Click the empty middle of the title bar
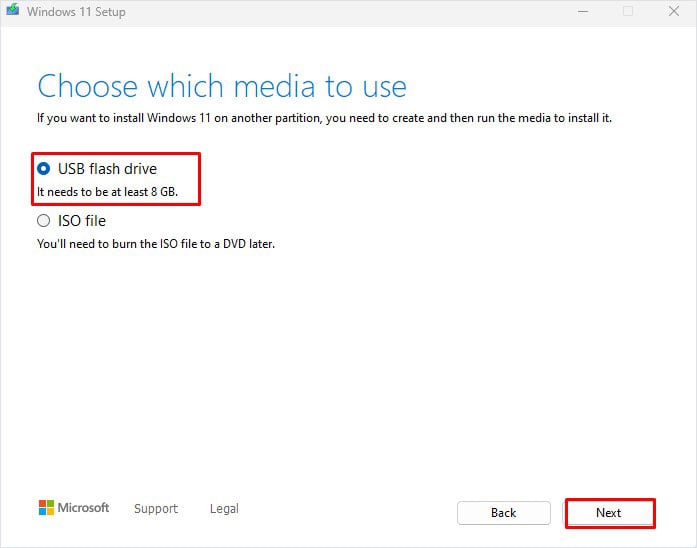The image size is (697, 548). click(x=347, y=12)
